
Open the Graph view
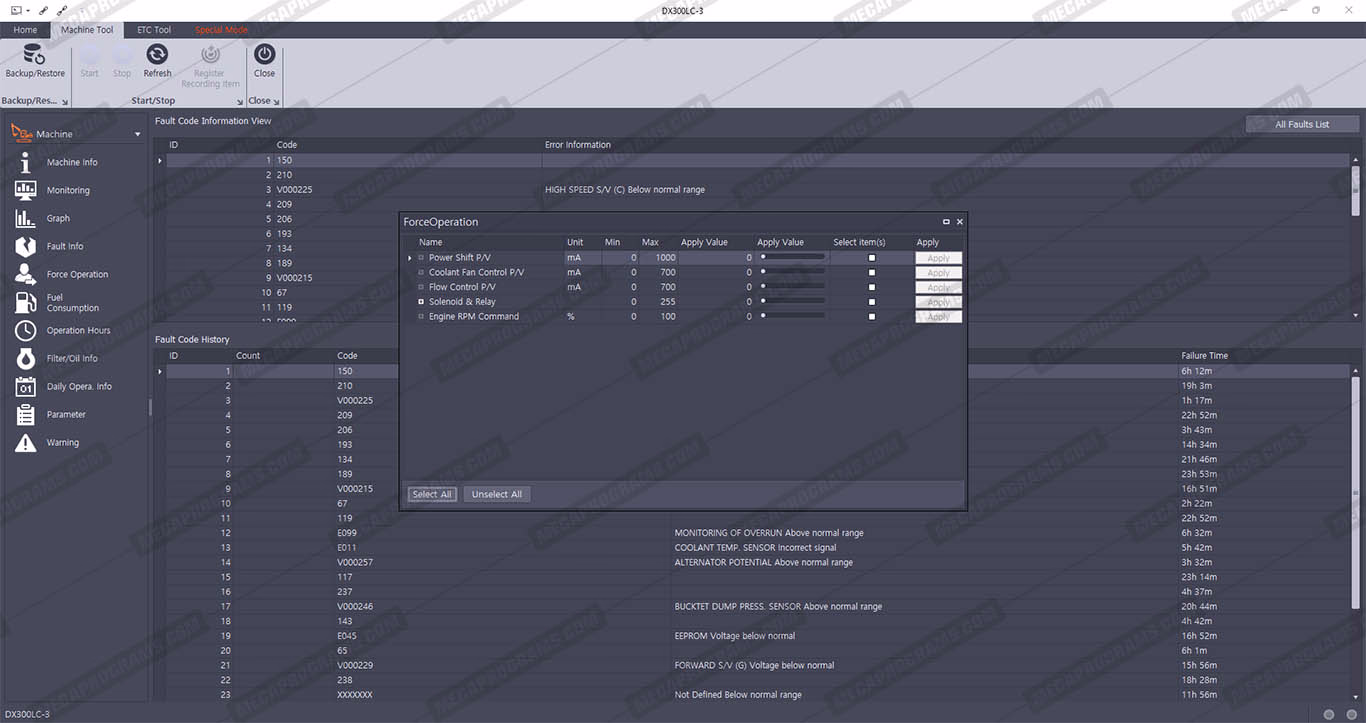tap(58, 218)
